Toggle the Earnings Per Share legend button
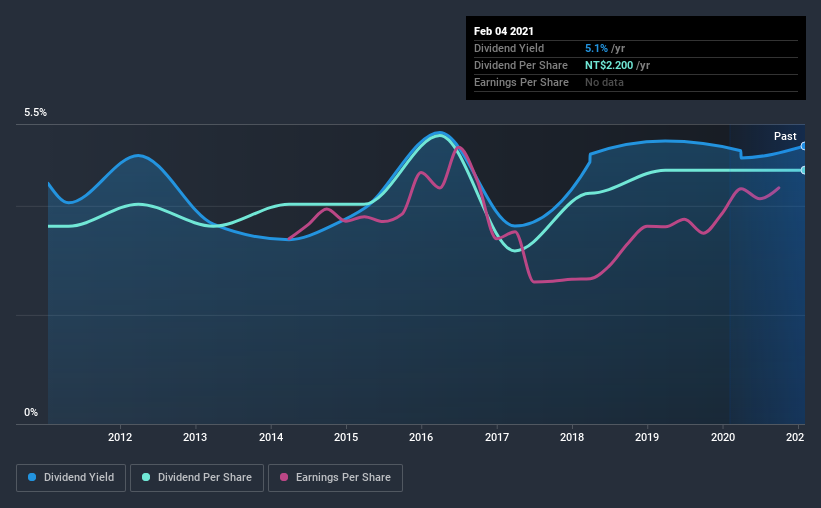This screenshot has height=508, width=821. (336, 478)
